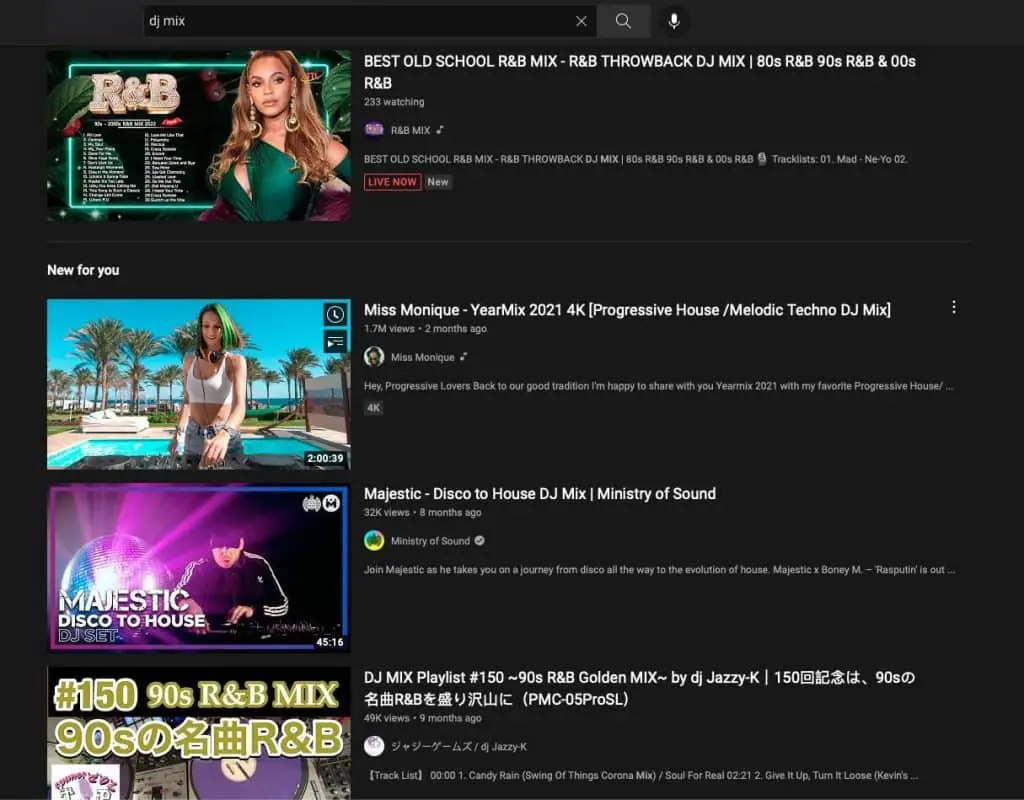Click the 90s R&B MIX thumbnail
The width and height of the screenshot is (1024, 800).
pyautogui.click(x=199, y=733)
